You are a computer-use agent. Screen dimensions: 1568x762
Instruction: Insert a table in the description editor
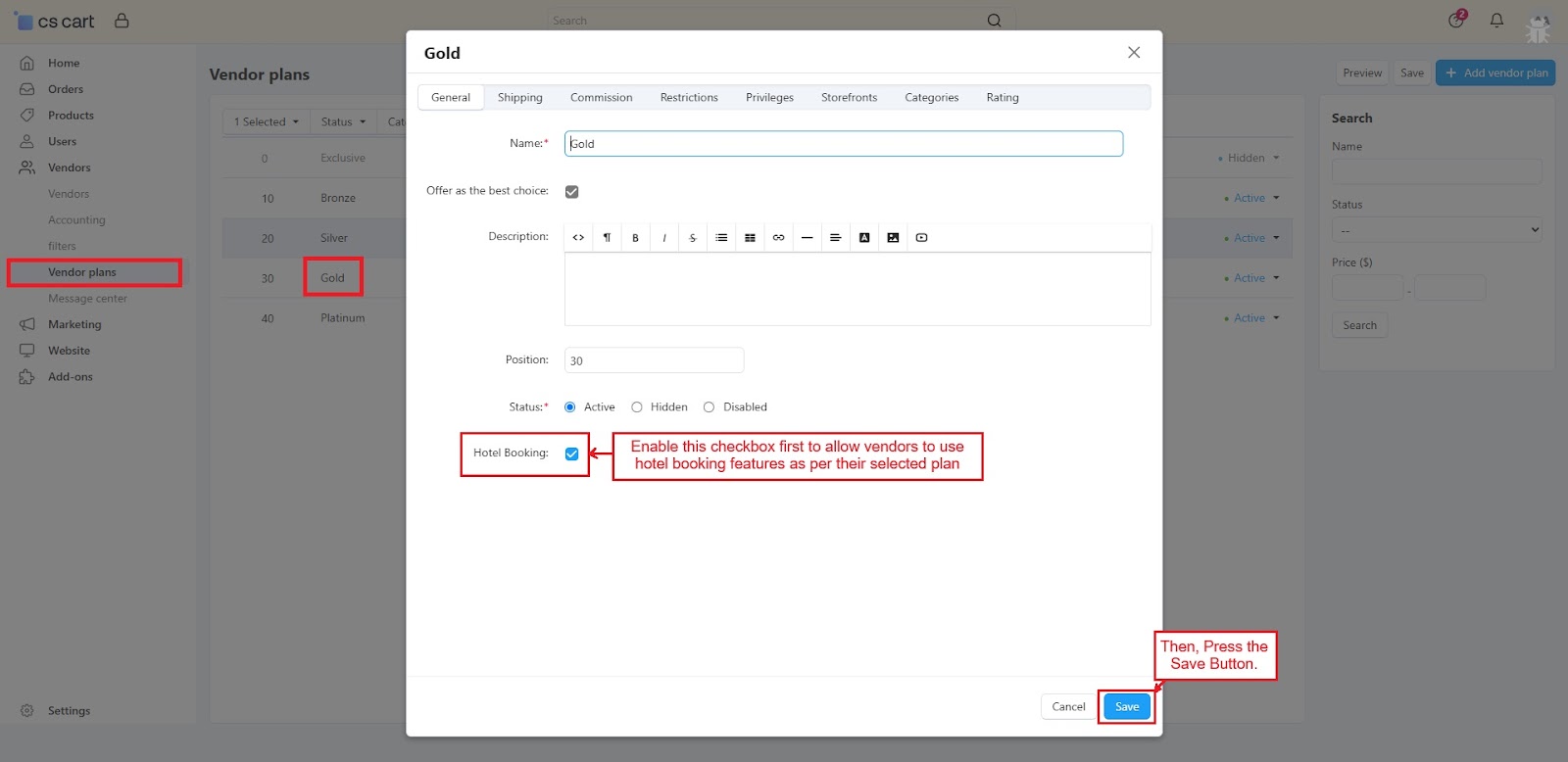point(750,238)
